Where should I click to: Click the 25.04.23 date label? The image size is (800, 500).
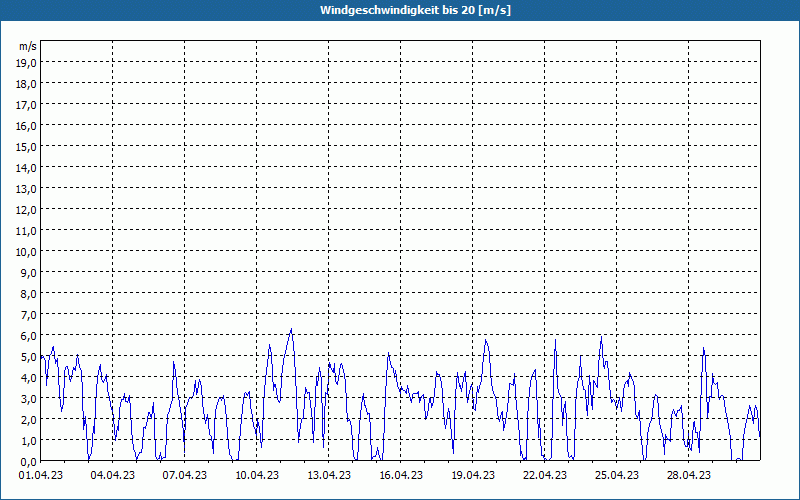(617, 476)
